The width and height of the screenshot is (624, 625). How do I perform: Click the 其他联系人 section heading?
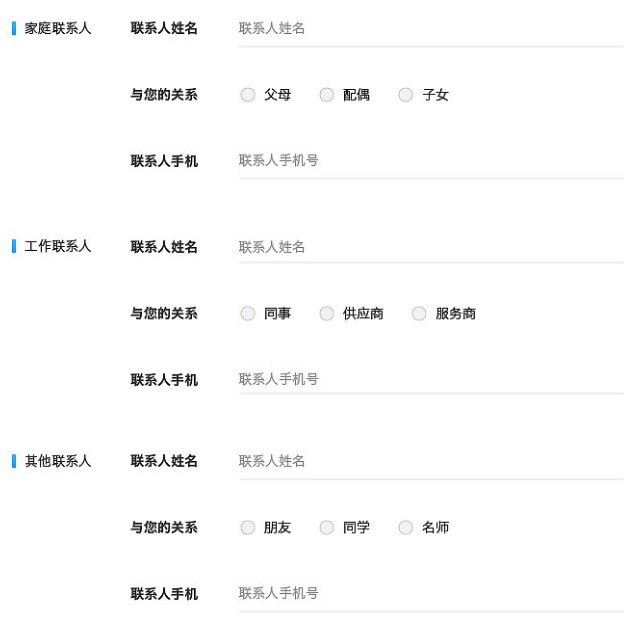coord(58,461)
